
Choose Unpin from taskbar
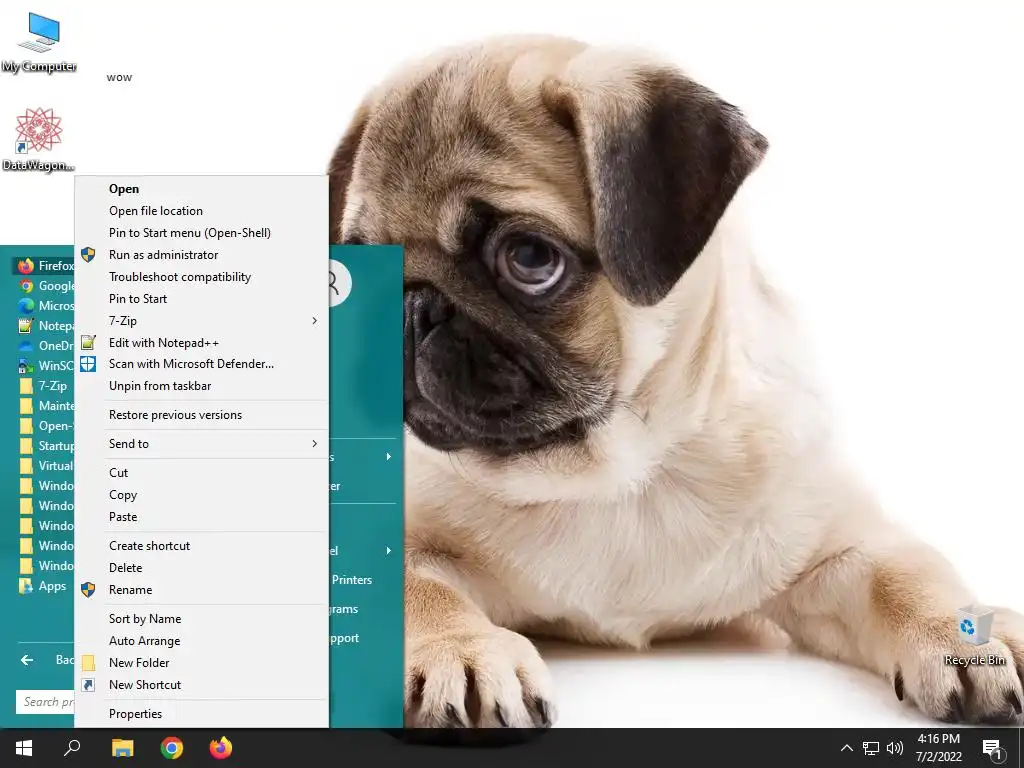point(202,386)
